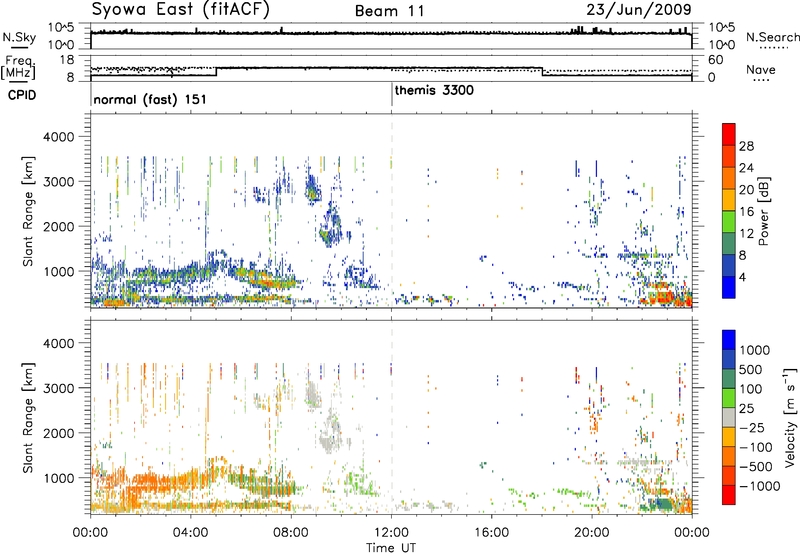Click grey Velocity segment between -25 and 25
The height and width of the screenshot is (554, 800).
(729, 417)
